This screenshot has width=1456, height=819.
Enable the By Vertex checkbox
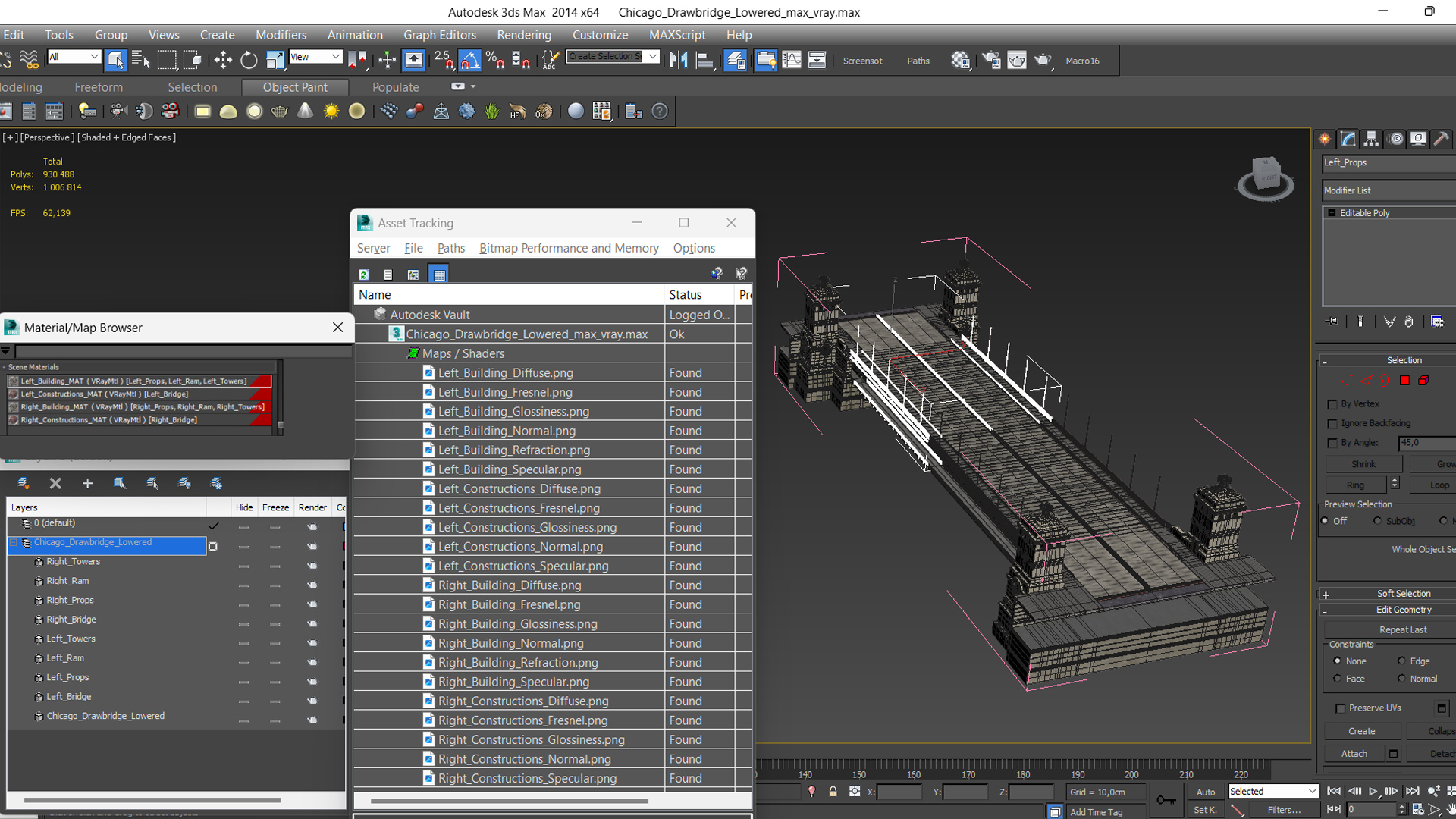[1332, 404]
